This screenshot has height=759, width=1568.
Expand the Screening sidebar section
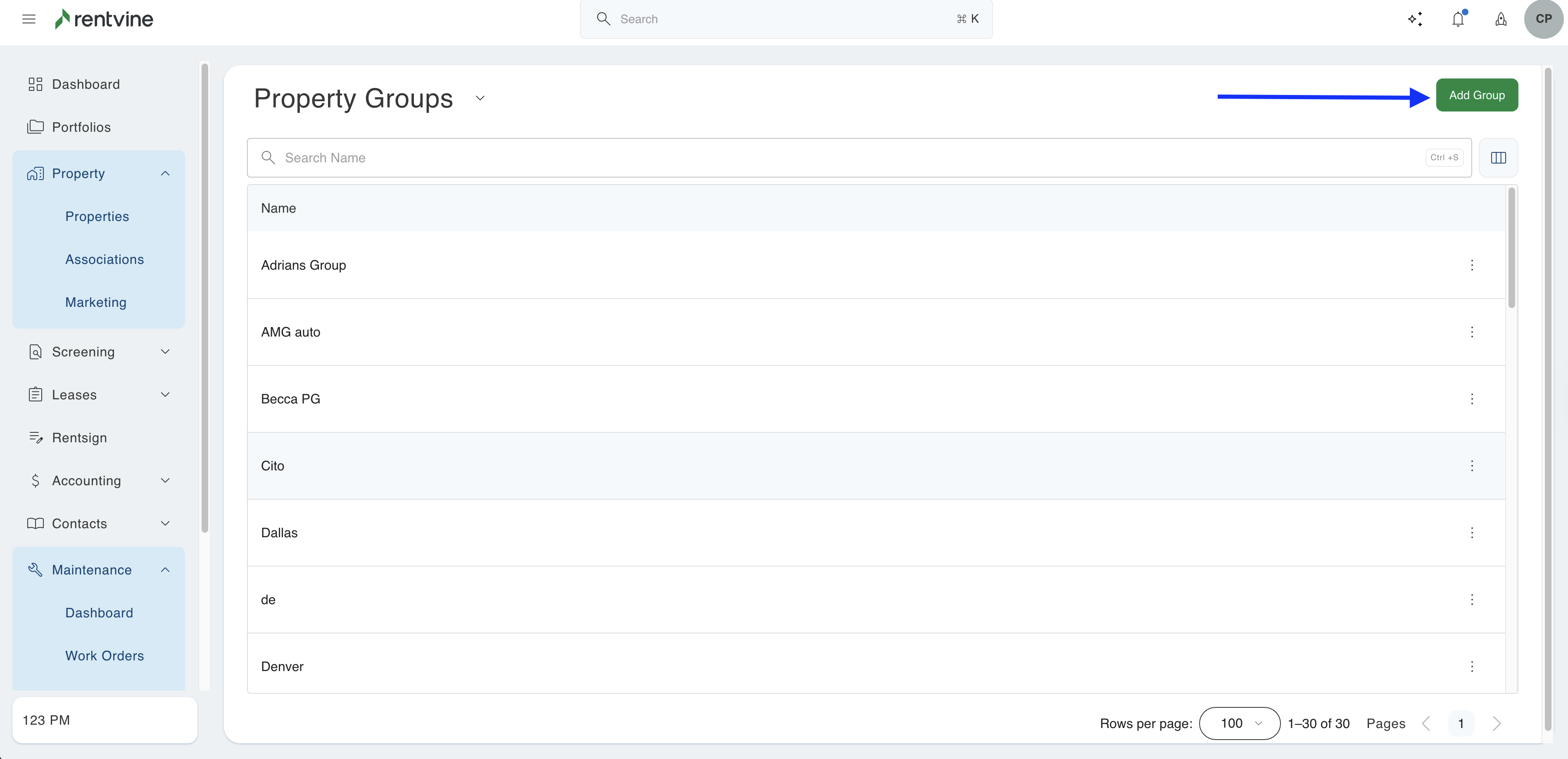click(165, 352)
